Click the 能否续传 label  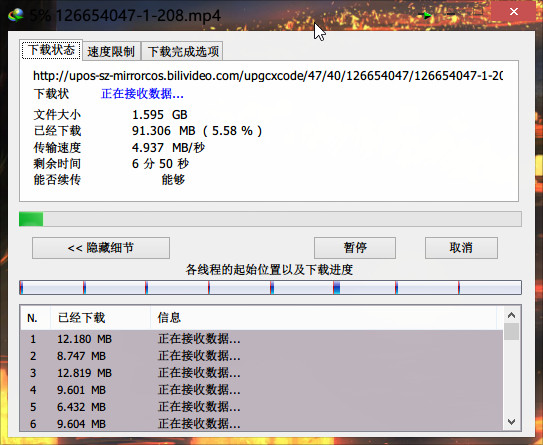(x=57, y=180)
